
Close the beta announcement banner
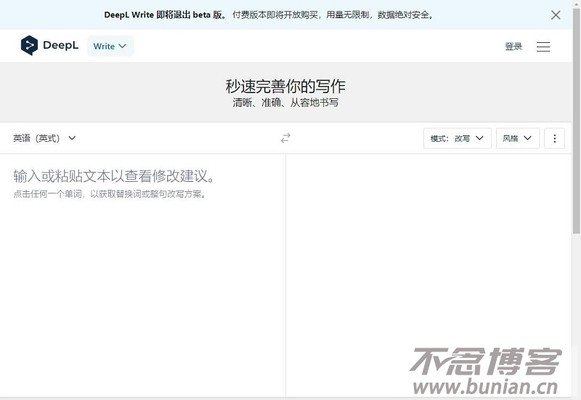coord(555,15)
